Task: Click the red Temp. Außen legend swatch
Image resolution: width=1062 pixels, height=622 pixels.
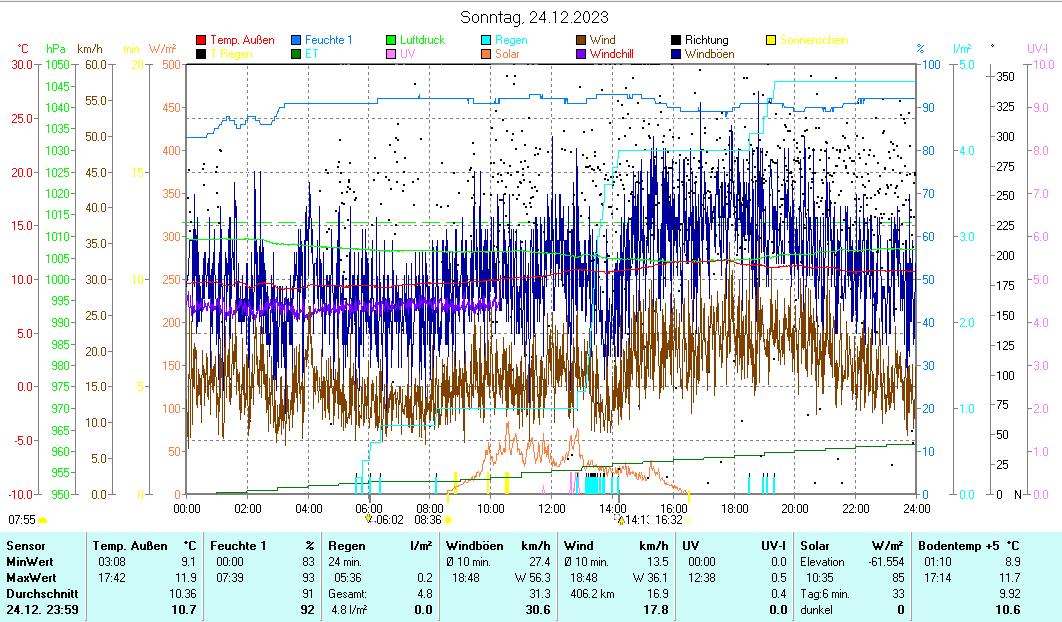Action: [201, 41]
